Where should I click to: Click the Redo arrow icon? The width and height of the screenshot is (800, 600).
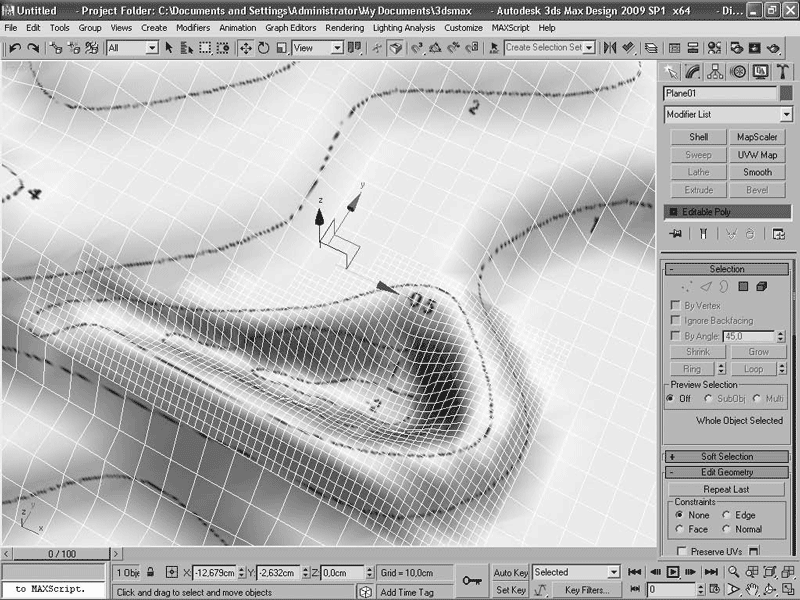point(33,48)
